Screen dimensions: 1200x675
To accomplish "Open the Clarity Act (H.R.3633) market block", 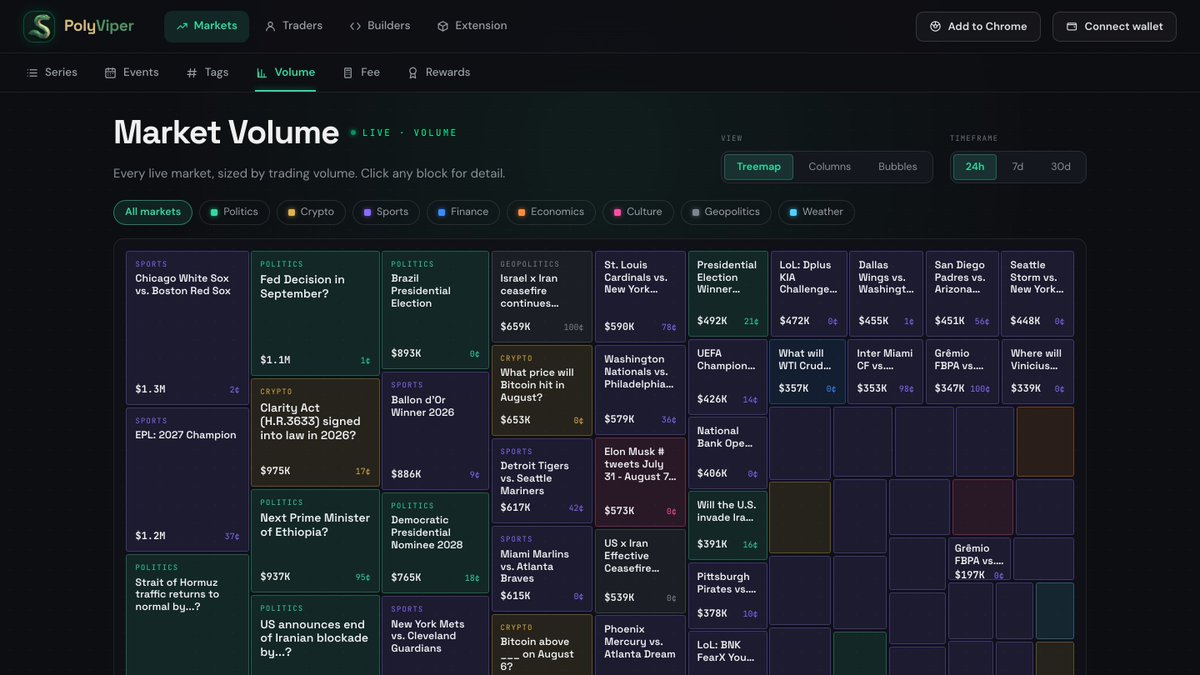I will tap(315, 432).
